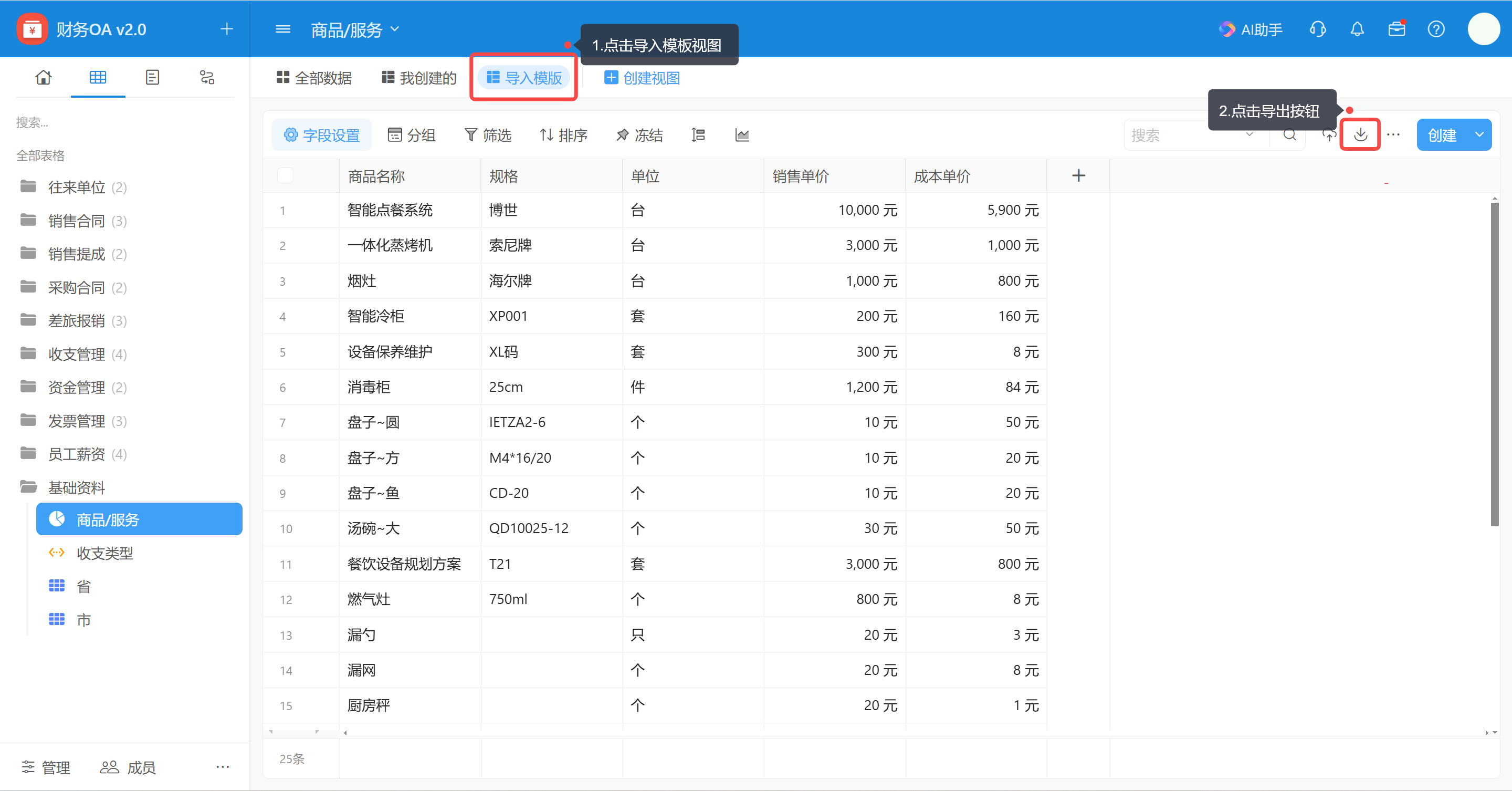Open the chart statistics icon
The image size is (1512, 791).
pyautogui.click(x=742, y=135)
